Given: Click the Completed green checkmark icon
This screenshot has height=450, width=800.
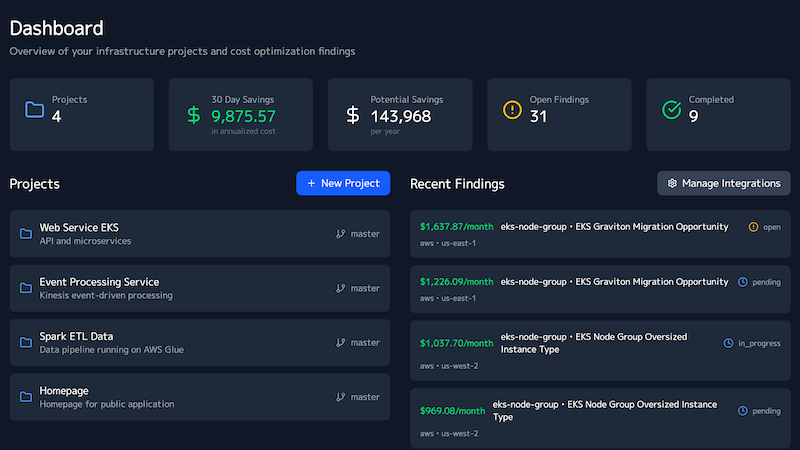Looking at the screenshot, I should [672, 110].
